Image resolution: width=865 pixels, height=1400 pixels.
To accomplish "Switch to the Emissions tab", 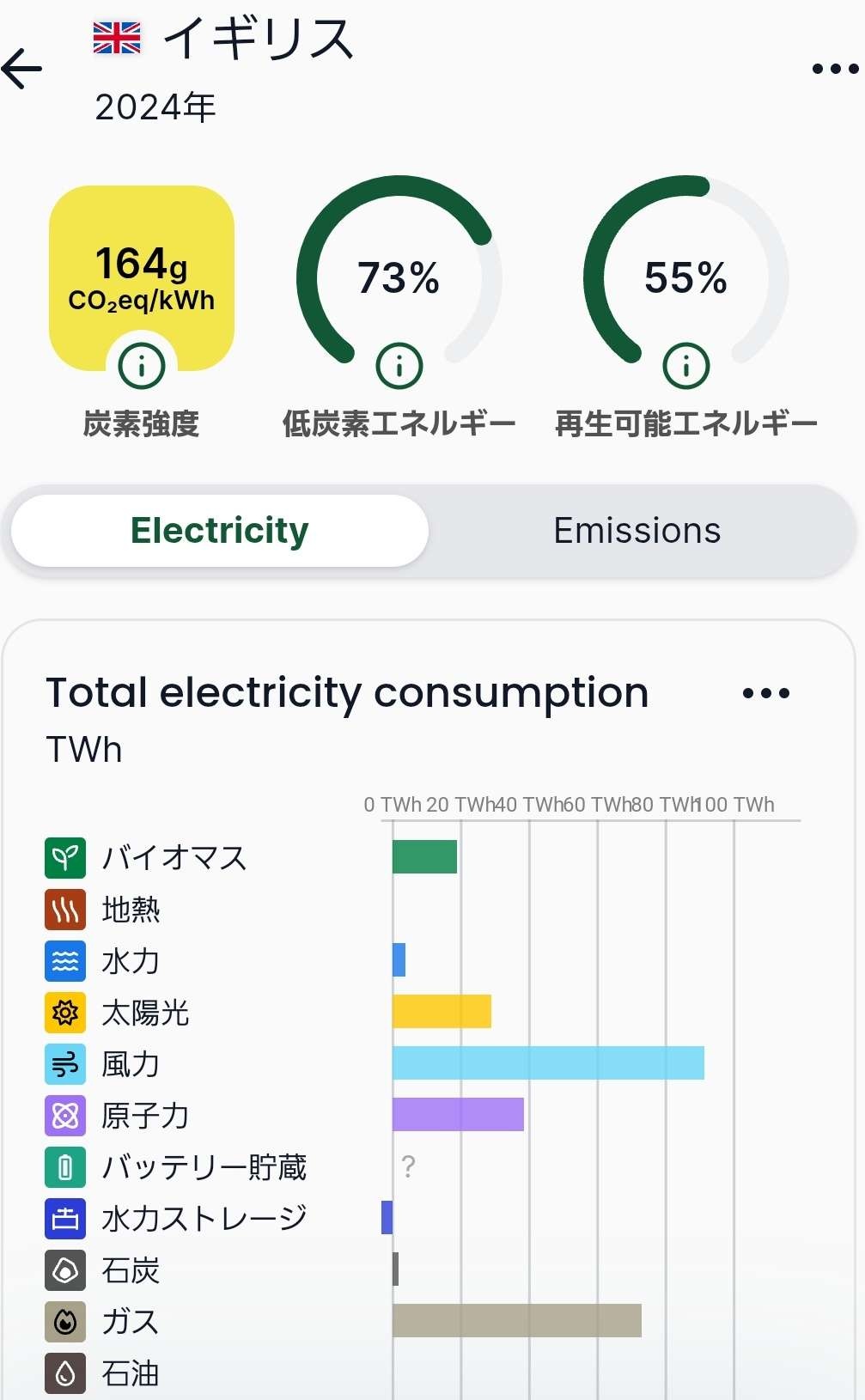I will [x=637, y=531].
